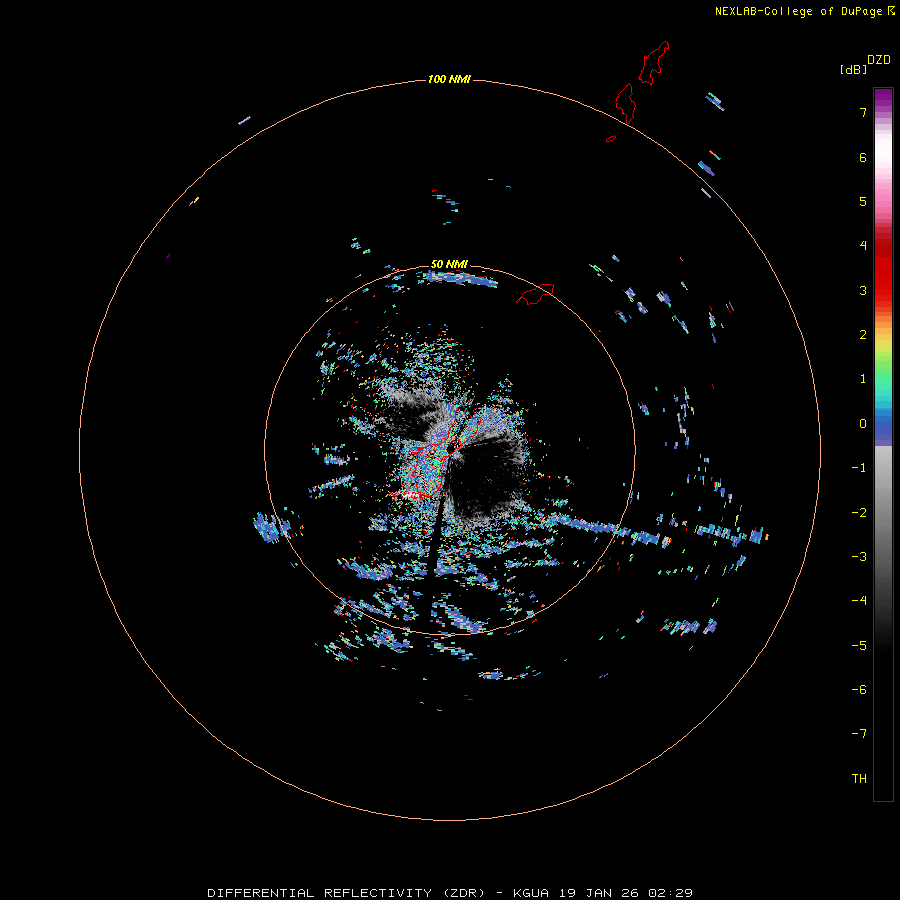Click the -7 value on the color scale

tap(859, 734)
